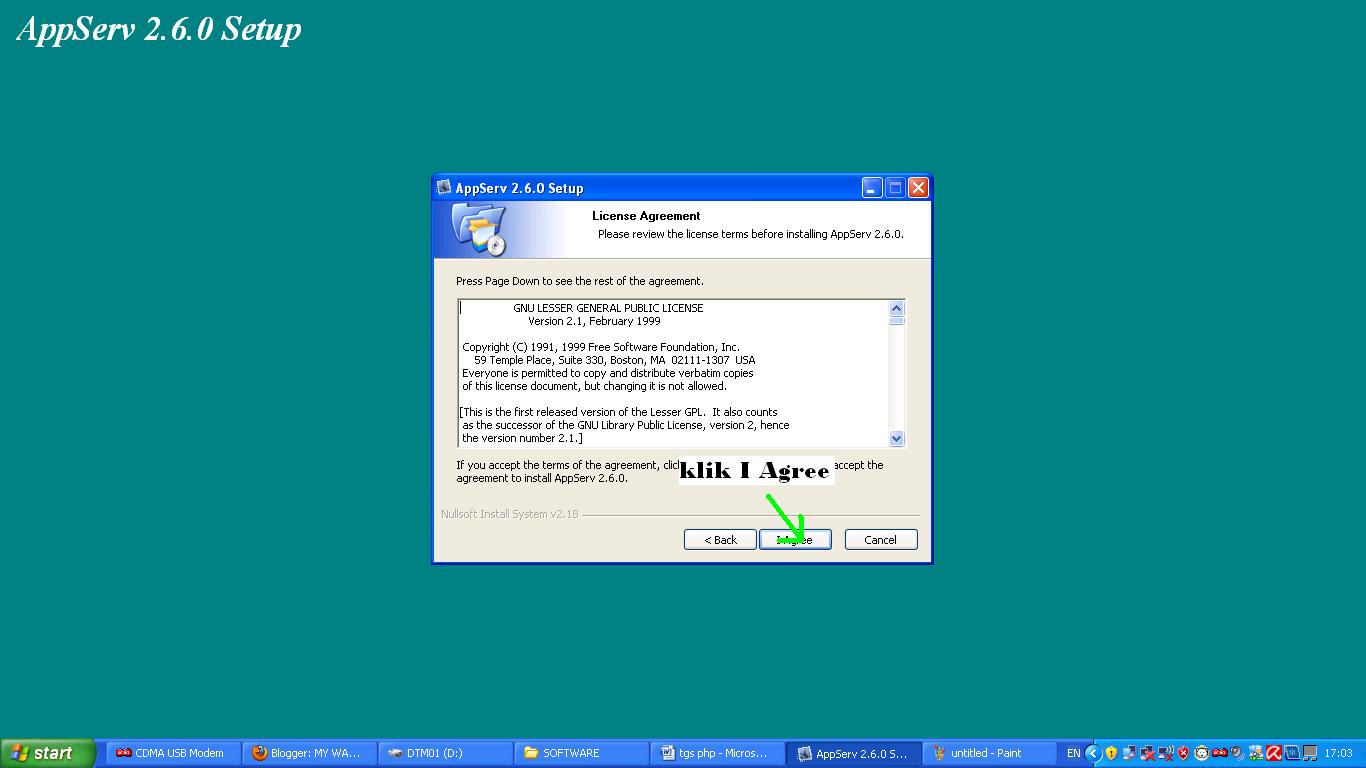The height and width of the screenshot is (768, 1366).
Task: Click the wireless network unavailable tray icon
Action: click(x=1165, y=753)
